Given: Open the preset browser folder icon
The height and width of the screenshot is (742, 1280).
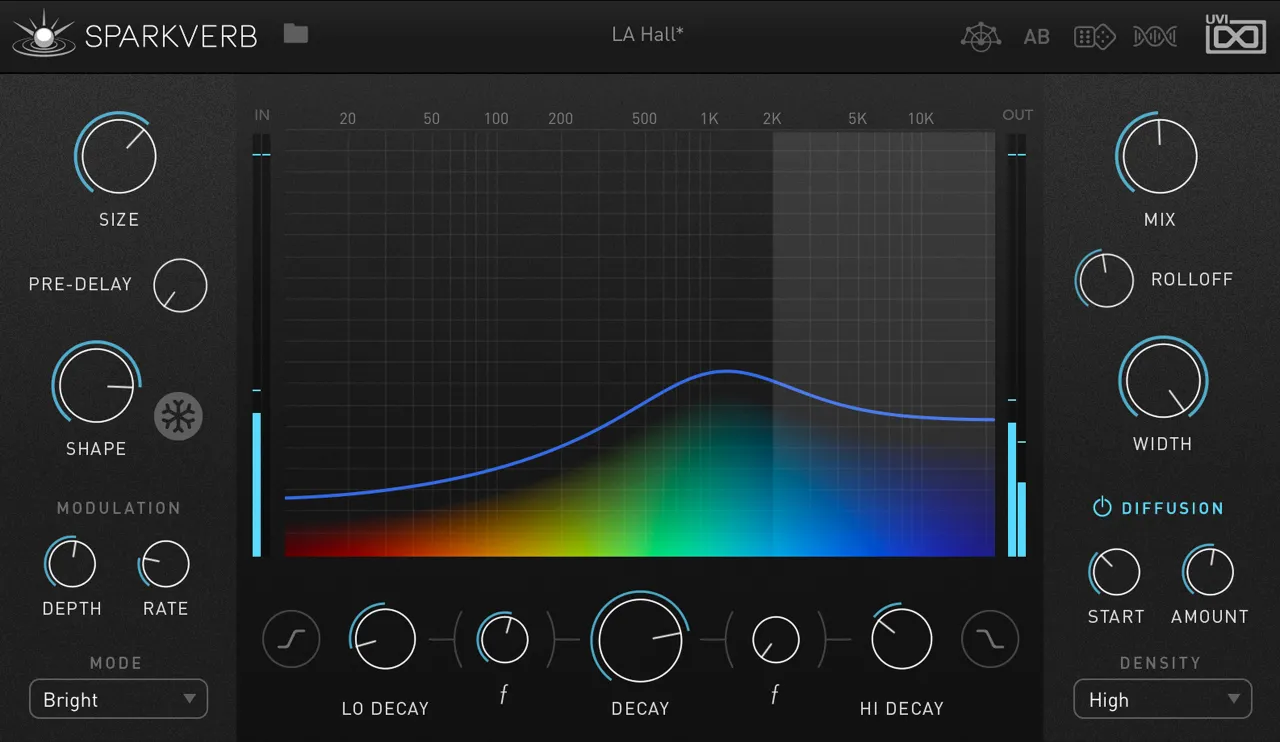Looking at the screenshot, I should (x=295, y=34).
